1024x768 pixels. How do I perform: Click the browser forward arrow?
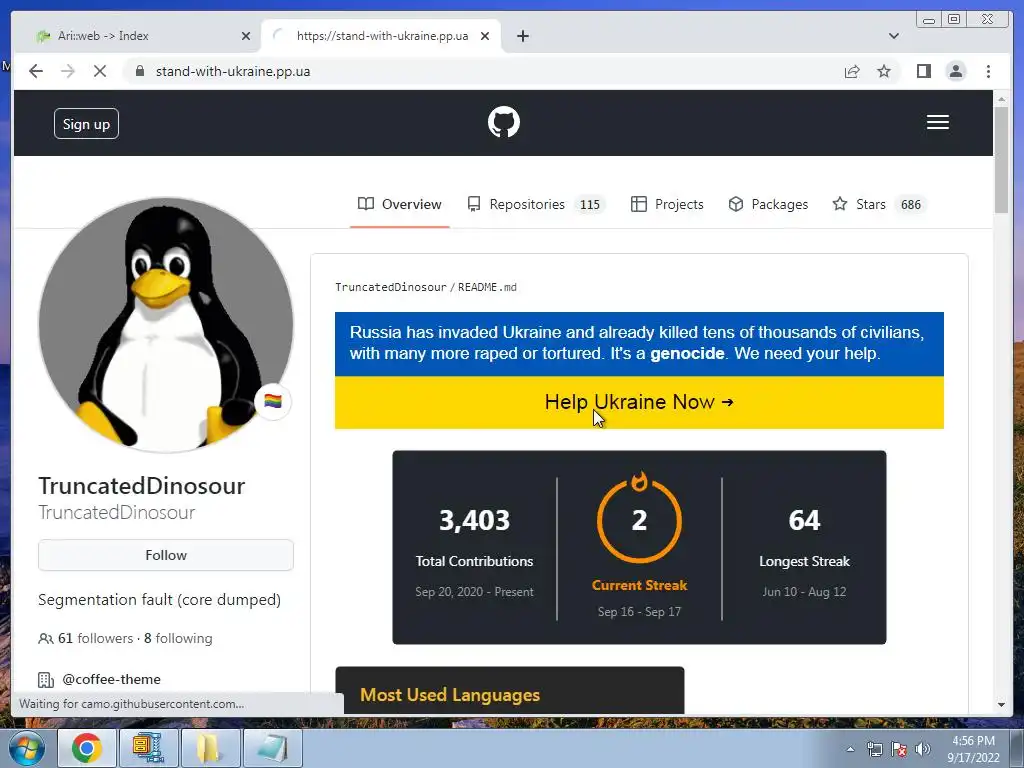pos(67,71)
